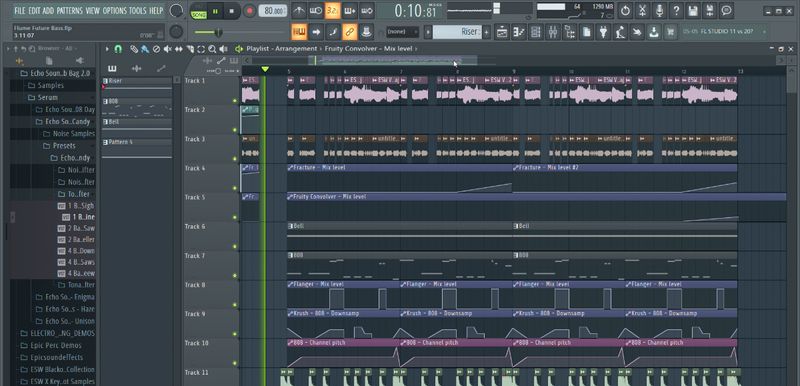Adjust the main pitch knob
800x386 pixels.
[x=177, y=32]
